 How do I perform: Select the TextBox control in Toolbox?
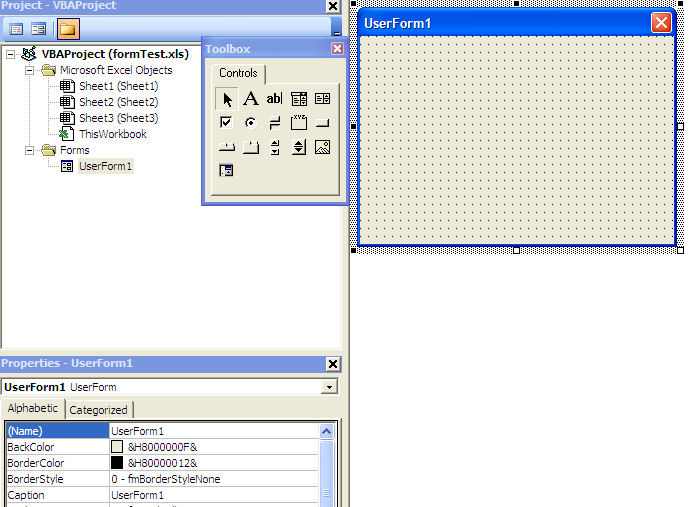(274, 99)
